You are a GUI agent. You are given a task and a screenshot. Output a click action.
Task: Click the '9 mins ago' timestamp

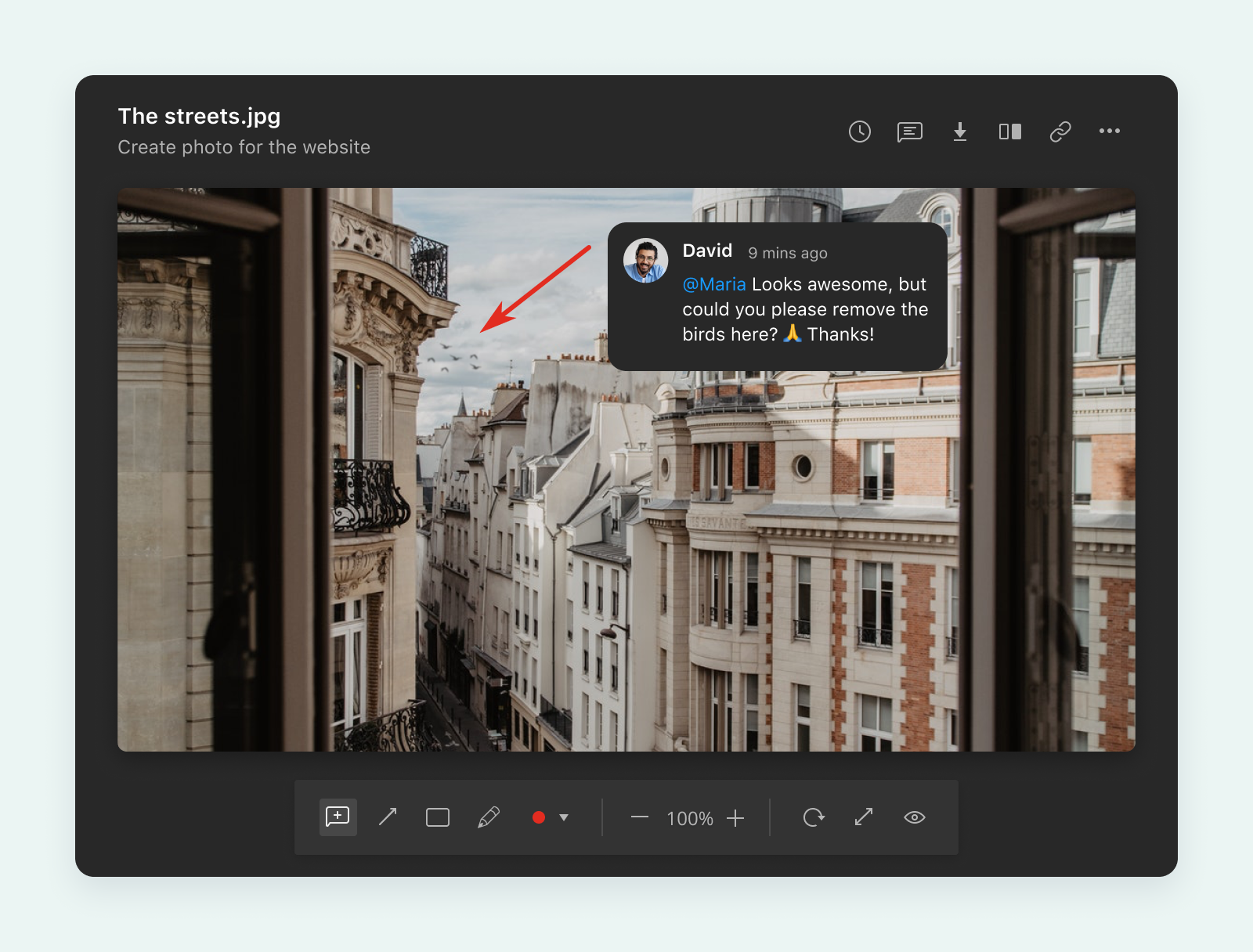tap(788, 253)
